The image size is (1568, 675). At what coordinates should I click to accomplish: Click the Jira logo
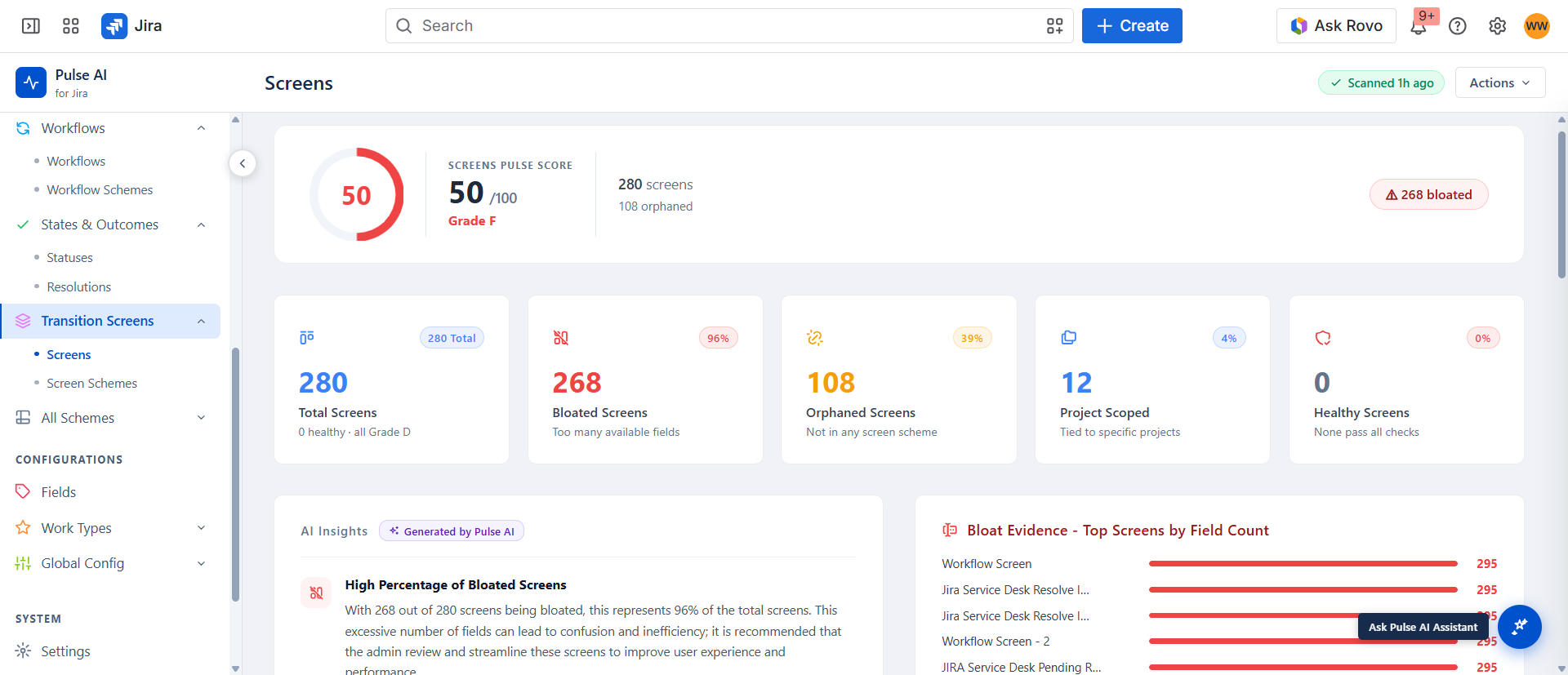131,26
